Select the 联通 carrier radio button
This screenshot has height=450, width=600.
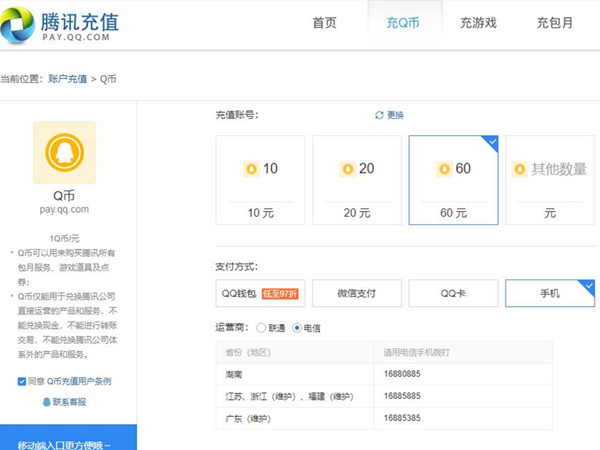point(261,328)
